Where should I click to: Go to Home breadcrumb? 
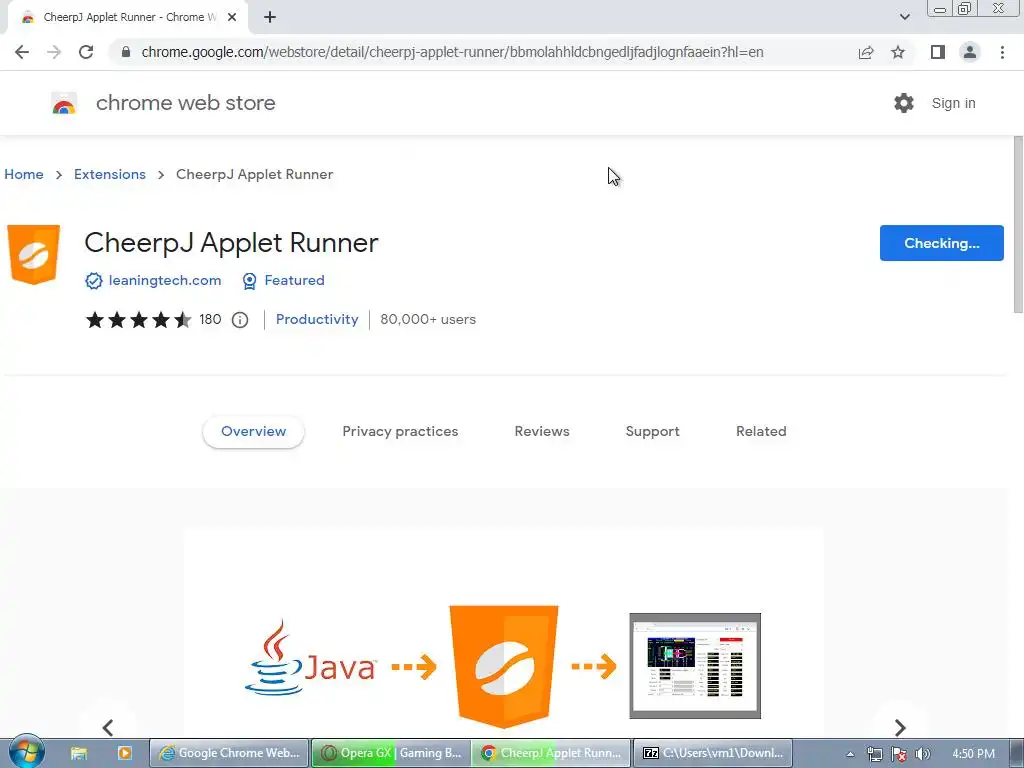[24, 174]
